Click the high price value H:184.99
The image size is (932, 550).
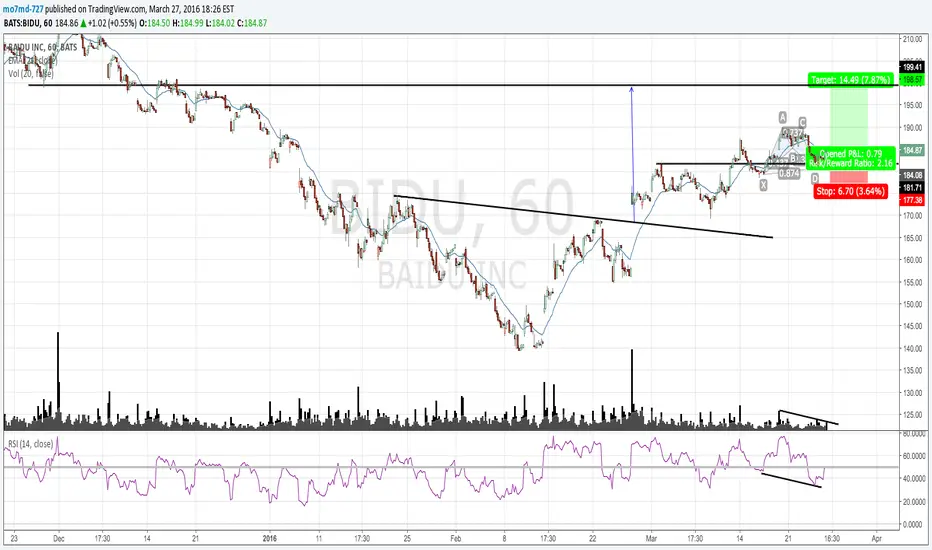click(x=187, y=23)
